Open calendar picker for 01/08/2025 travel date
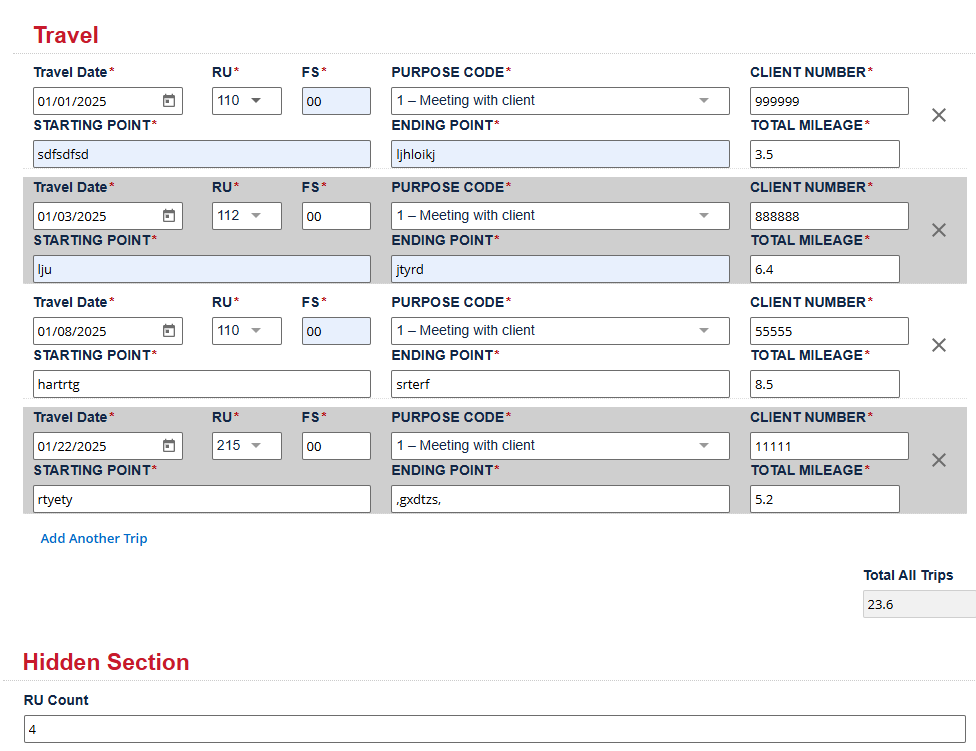 click(x=169, y=331)
